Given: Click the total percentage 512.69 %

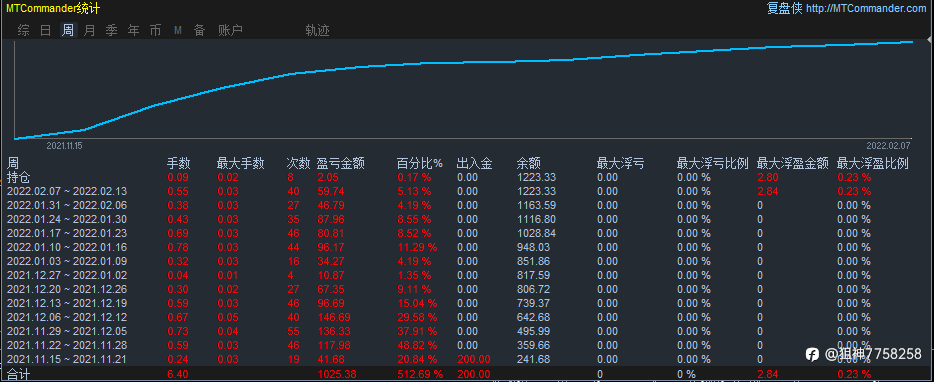Looking at the screenshot, I should pyautogui.click(x=421, y=374).
